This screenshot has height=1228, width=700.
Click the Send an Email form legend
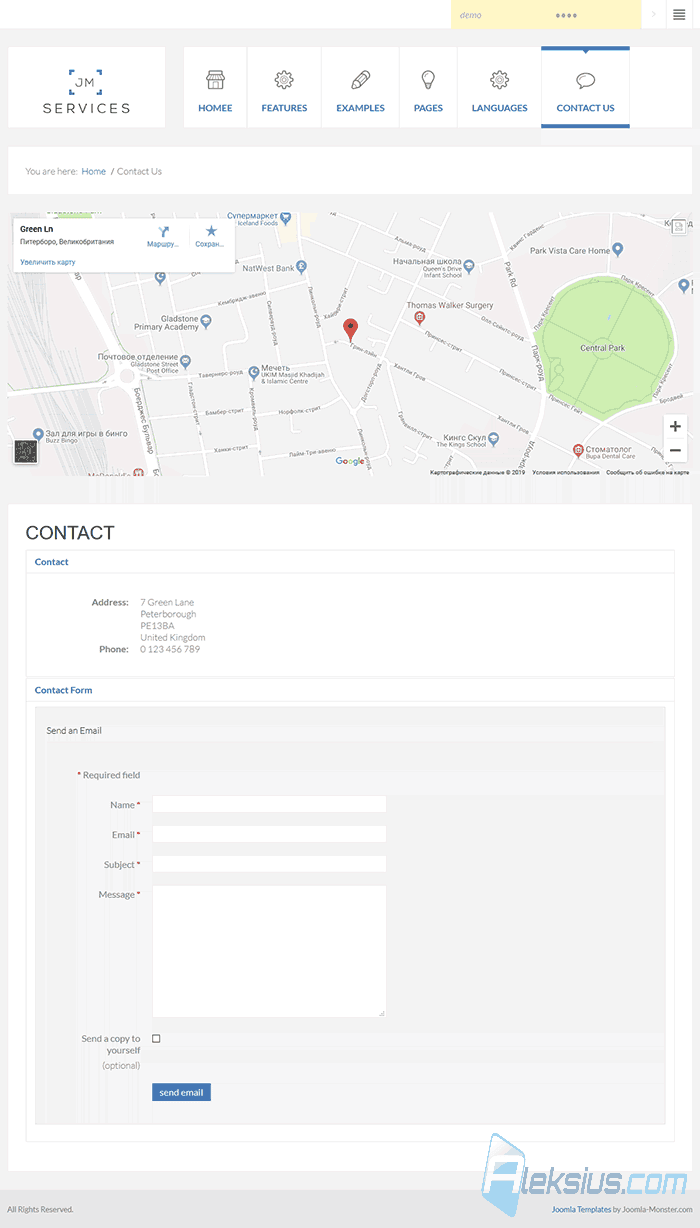coord(74,731)
